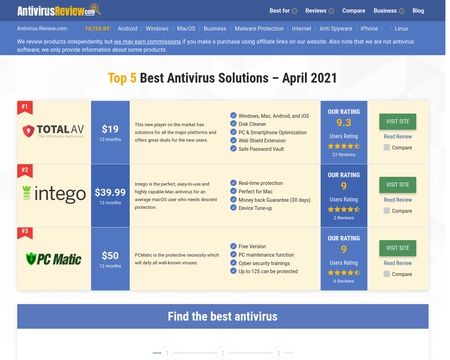Click '22 Reviews' under TotalAV rating
450x360 pixels.
pyautogui.click(x=344, y=155)
